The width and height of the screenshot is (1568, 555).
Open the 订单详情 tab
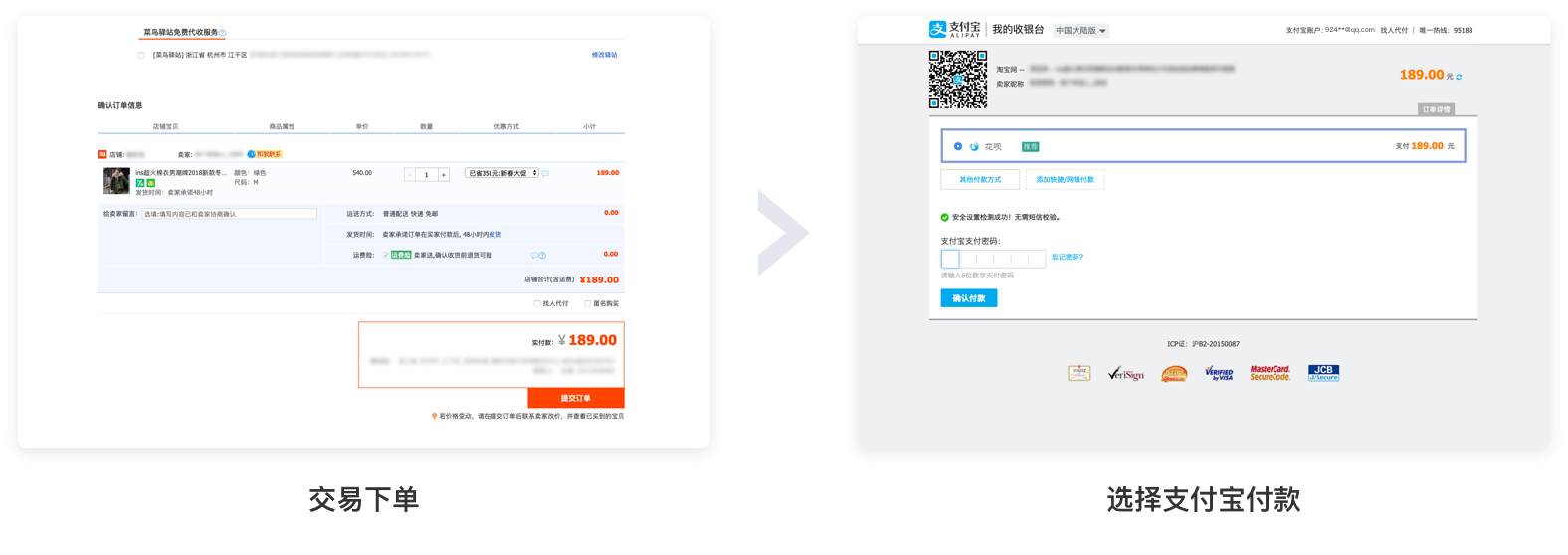pos(1436,109)
